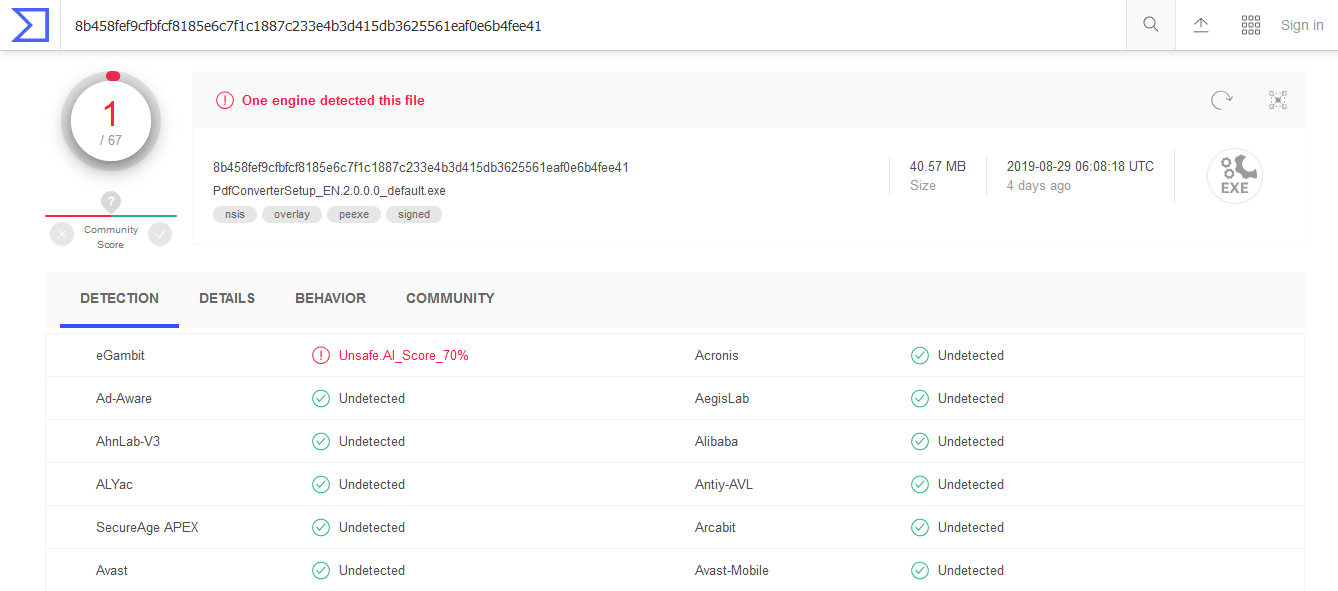Select the overlay tag
Screen dimensions: 1338x591
tap(292, 214)
